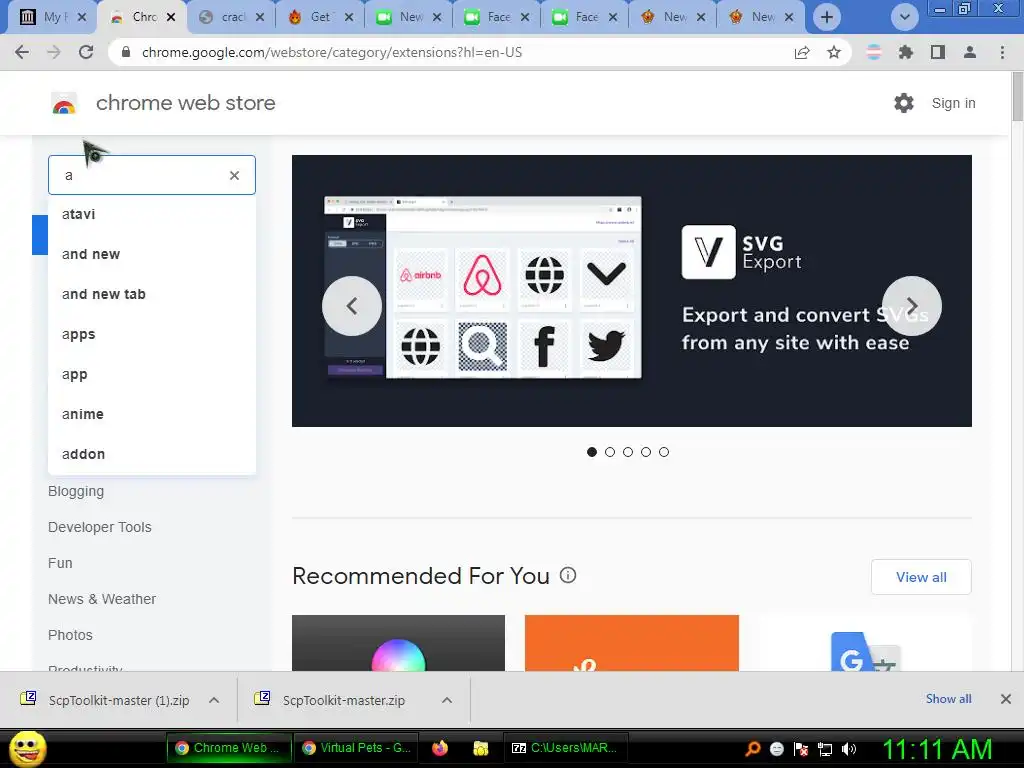Open the tab search dropdown arrow

(904, 17)
